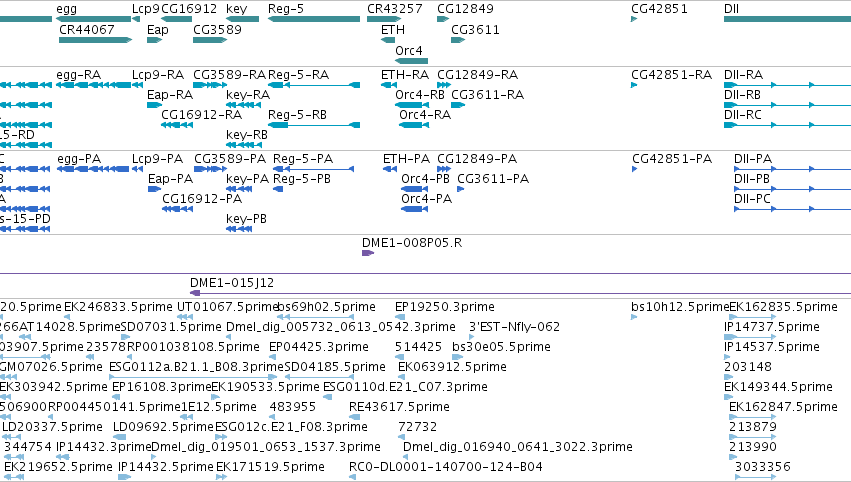Click the 3033356 EST label
The image size is (851, 482).
[x=763, y=467]
